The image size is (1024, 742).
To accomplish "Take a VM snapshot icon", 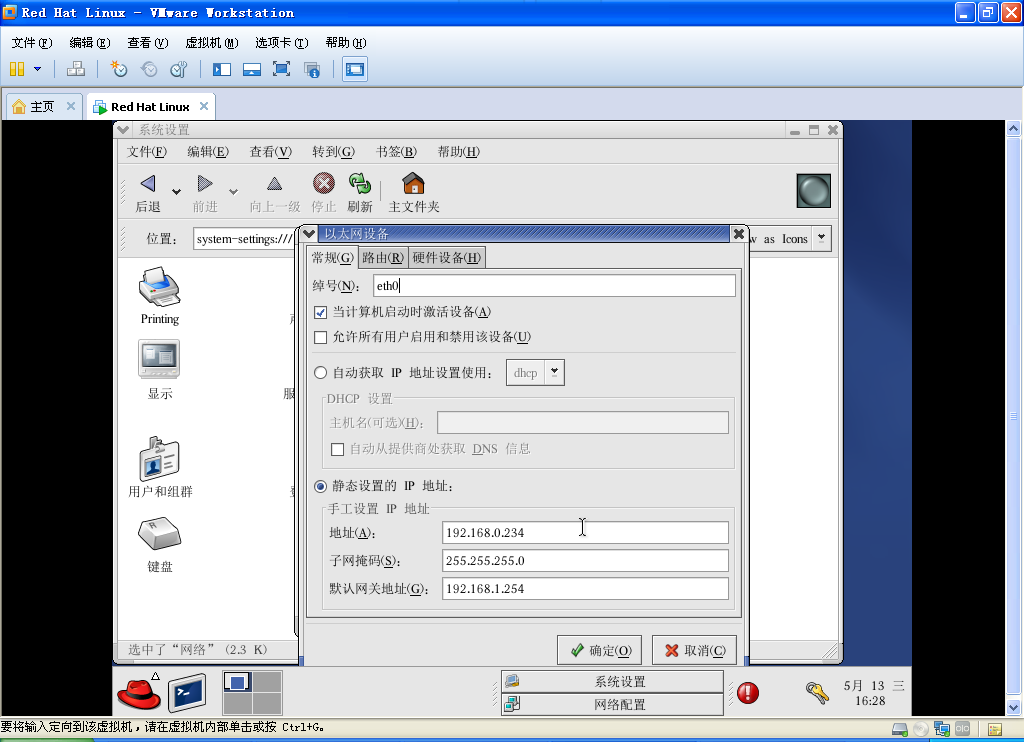I will 118,69.
